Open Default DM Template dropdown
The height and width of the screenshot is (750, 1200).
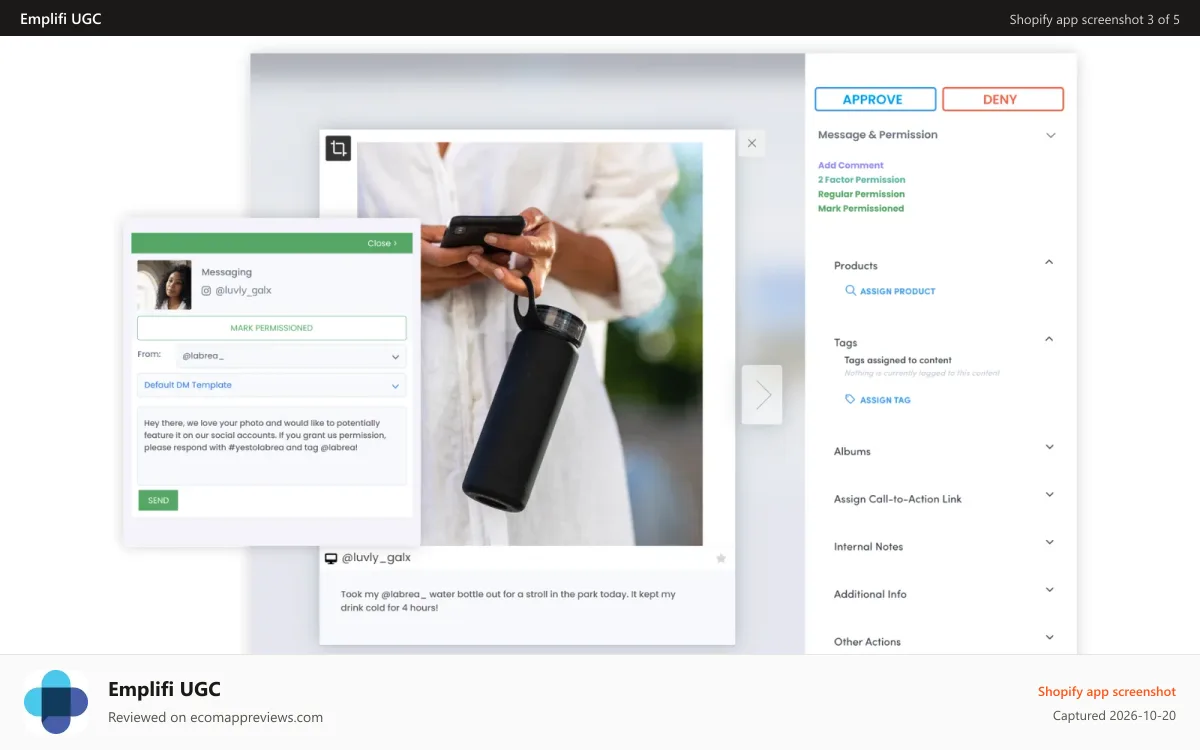coord(271,385)
